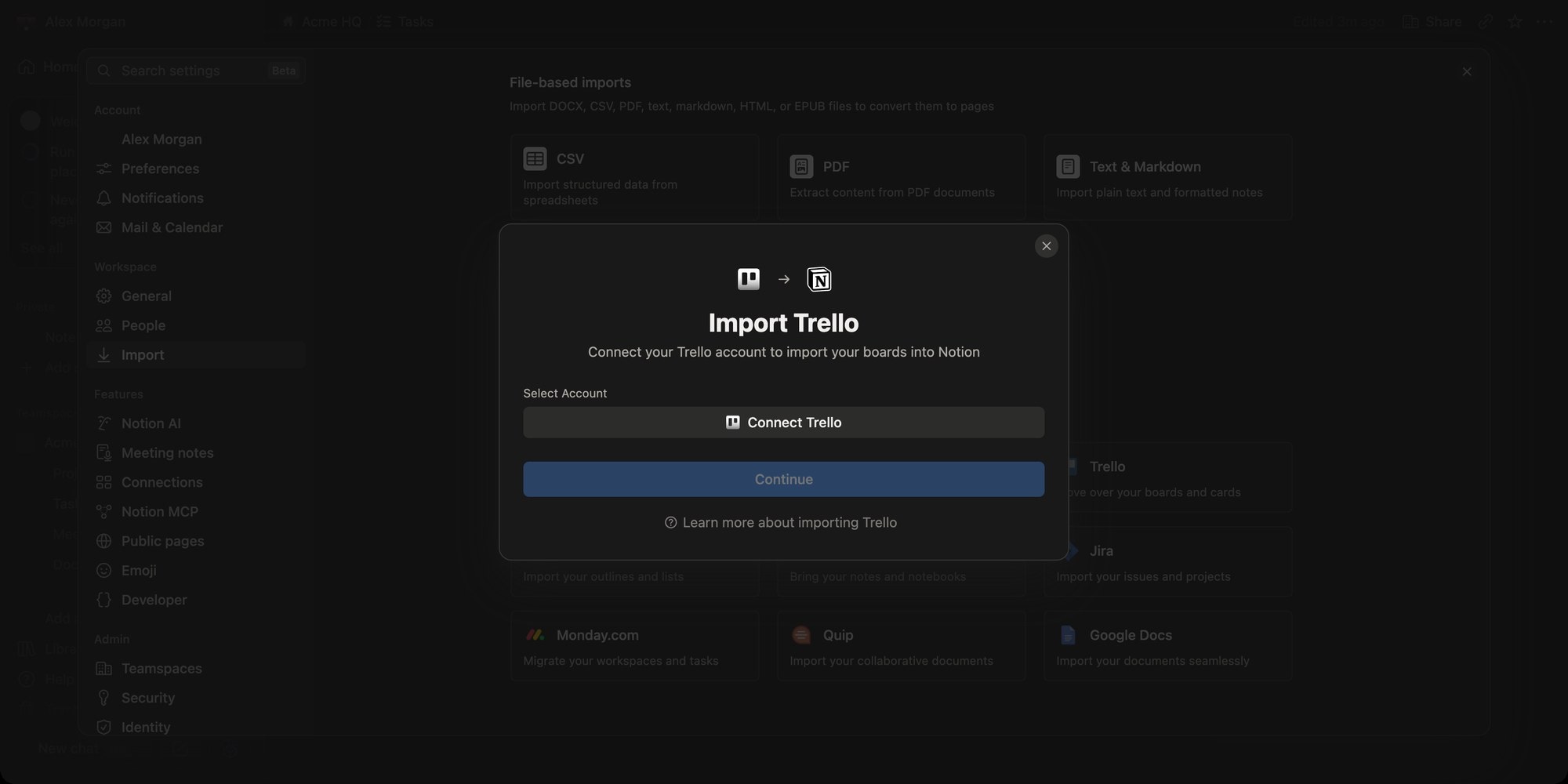The width and height of the screenshot is (1568, 784).
Task: Click the Connections grid icon
Action: coord(103,482)
